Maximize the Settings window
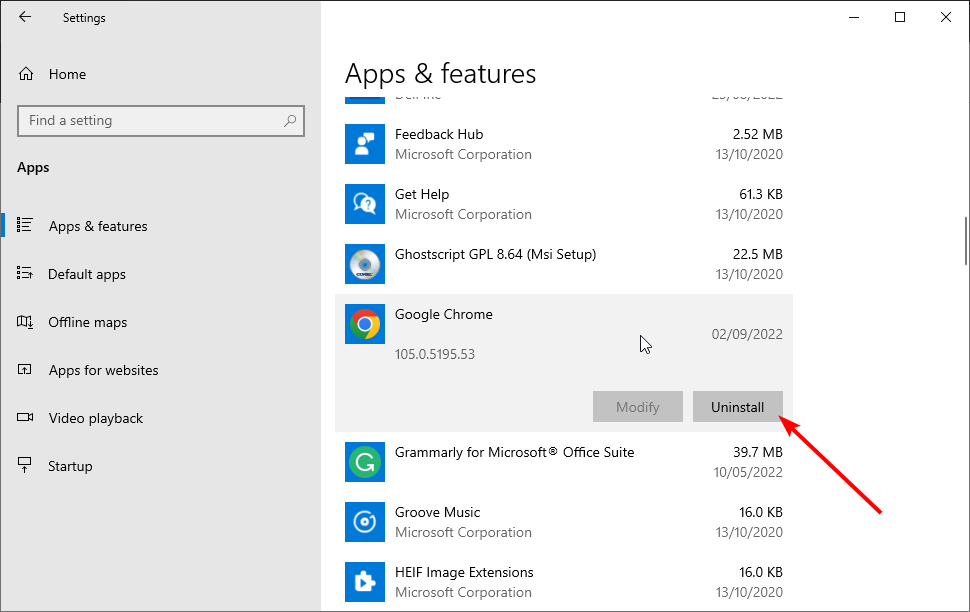Viewport: 970px width, 612px height. [900, 17]
